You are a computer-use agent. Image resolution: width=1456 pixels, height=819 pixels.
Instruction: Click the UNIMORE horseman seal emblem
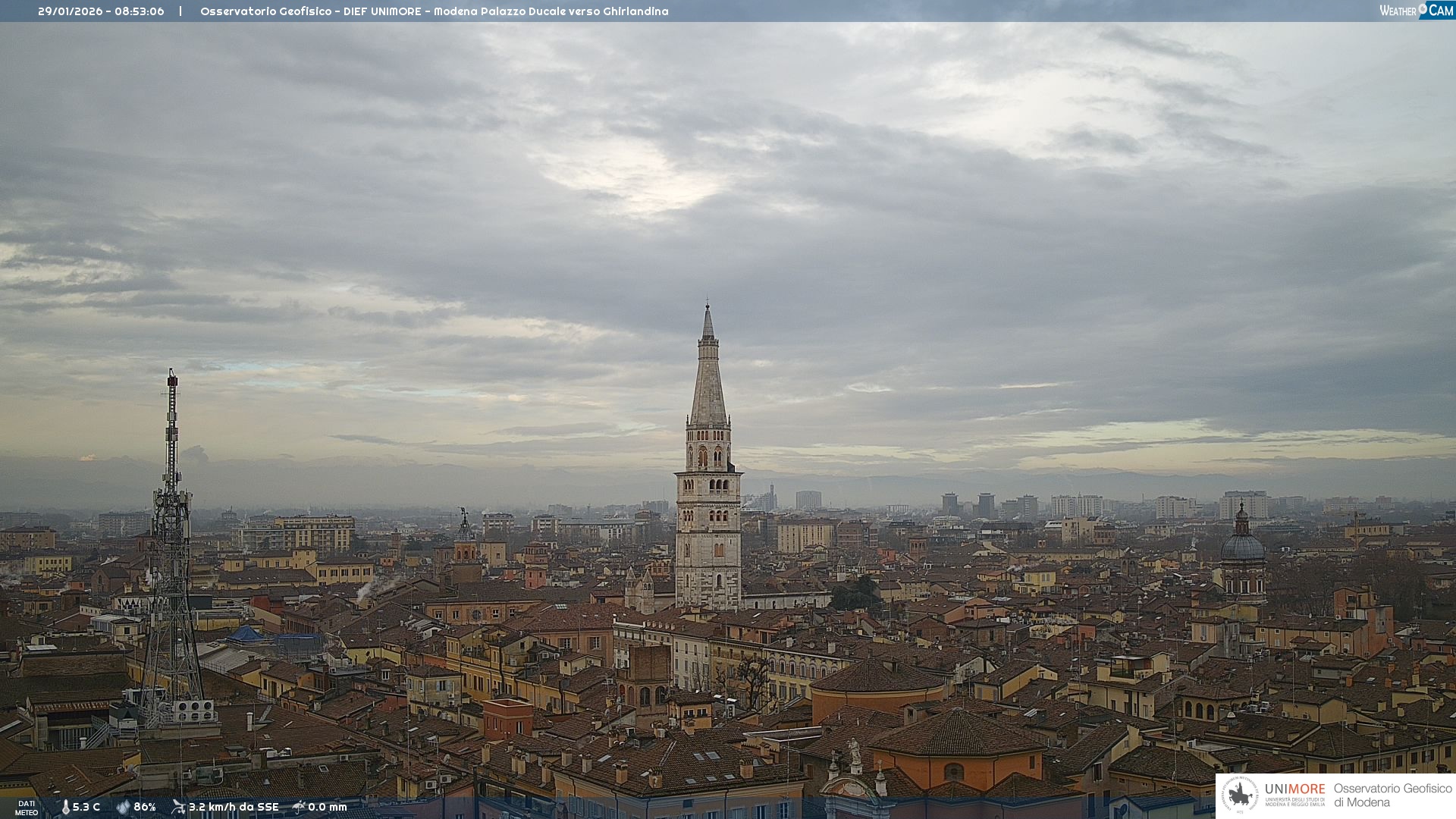click(1240, 795)
